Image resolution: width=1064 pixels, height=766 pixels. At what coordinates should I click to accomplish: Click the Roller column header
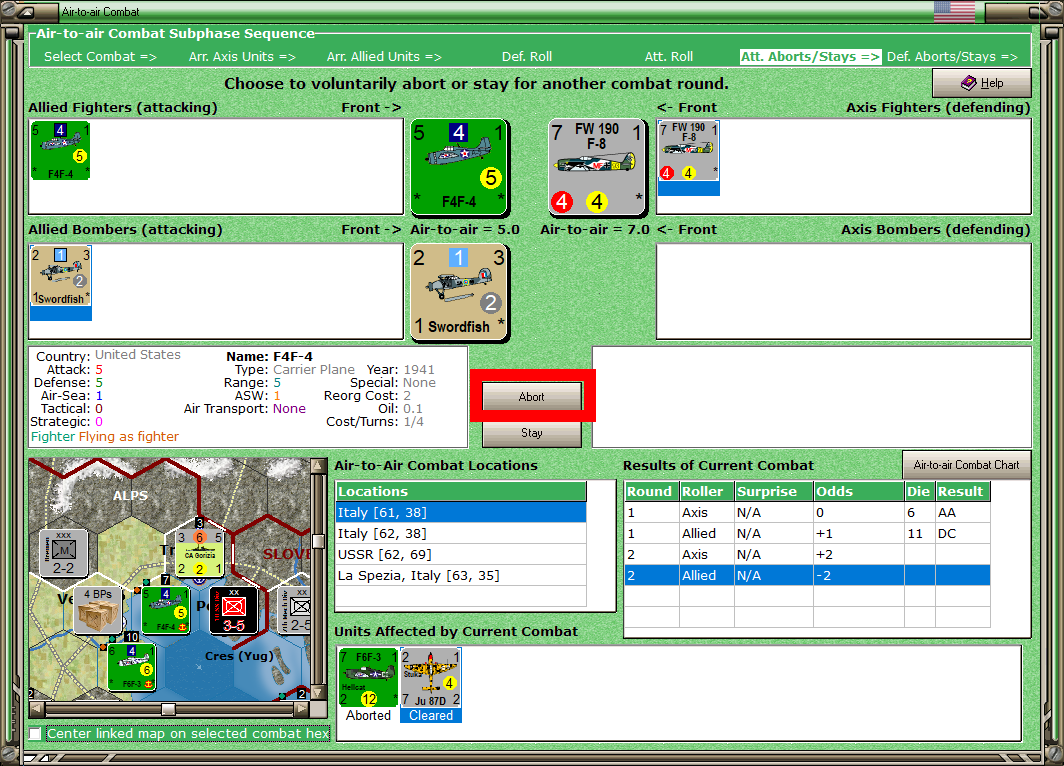pyautogui.click(x=706, y=491)
